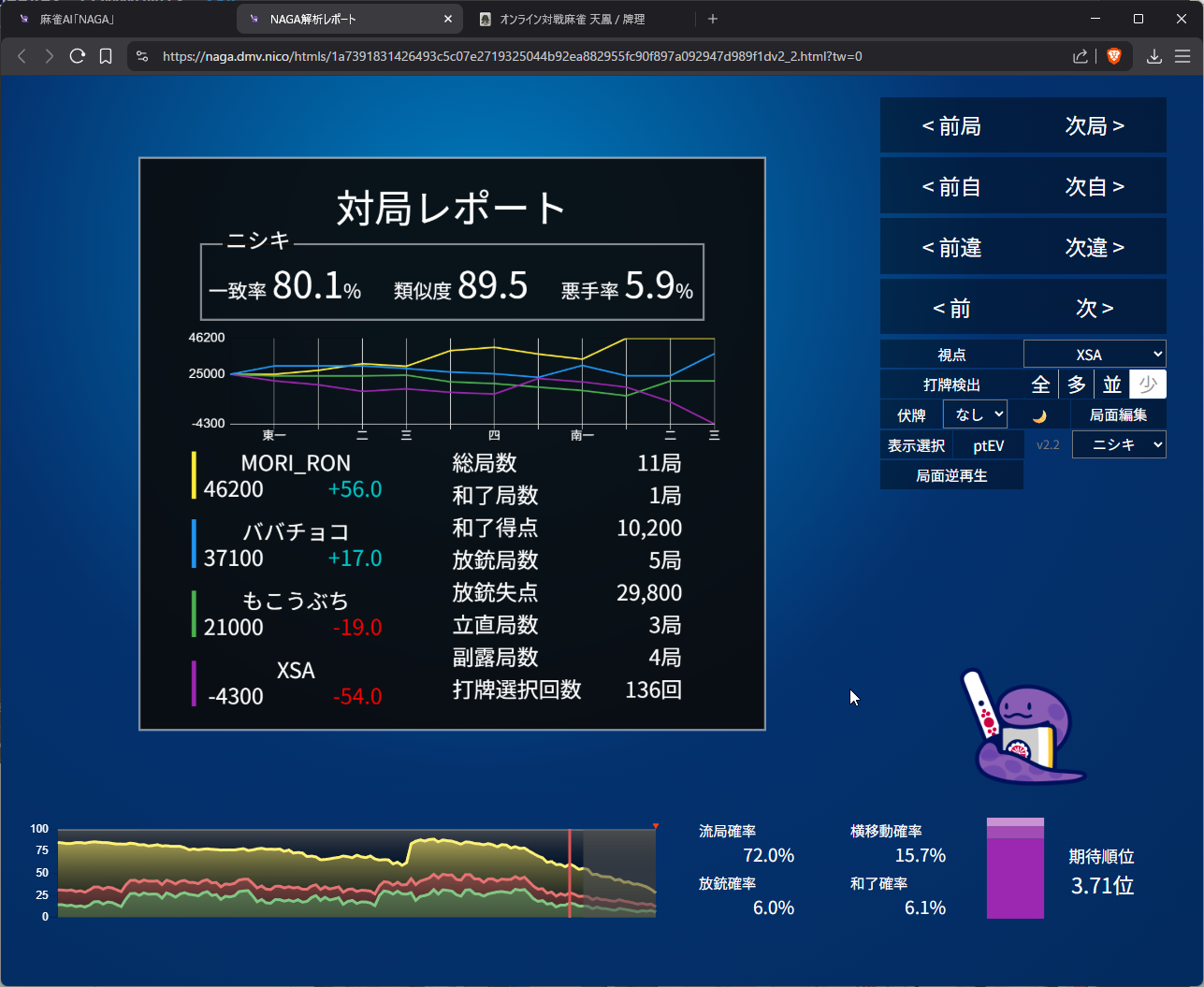Click the bookmark icon in the toolbar
Viewport: 1204px width, 987px height.
point(106,56)
